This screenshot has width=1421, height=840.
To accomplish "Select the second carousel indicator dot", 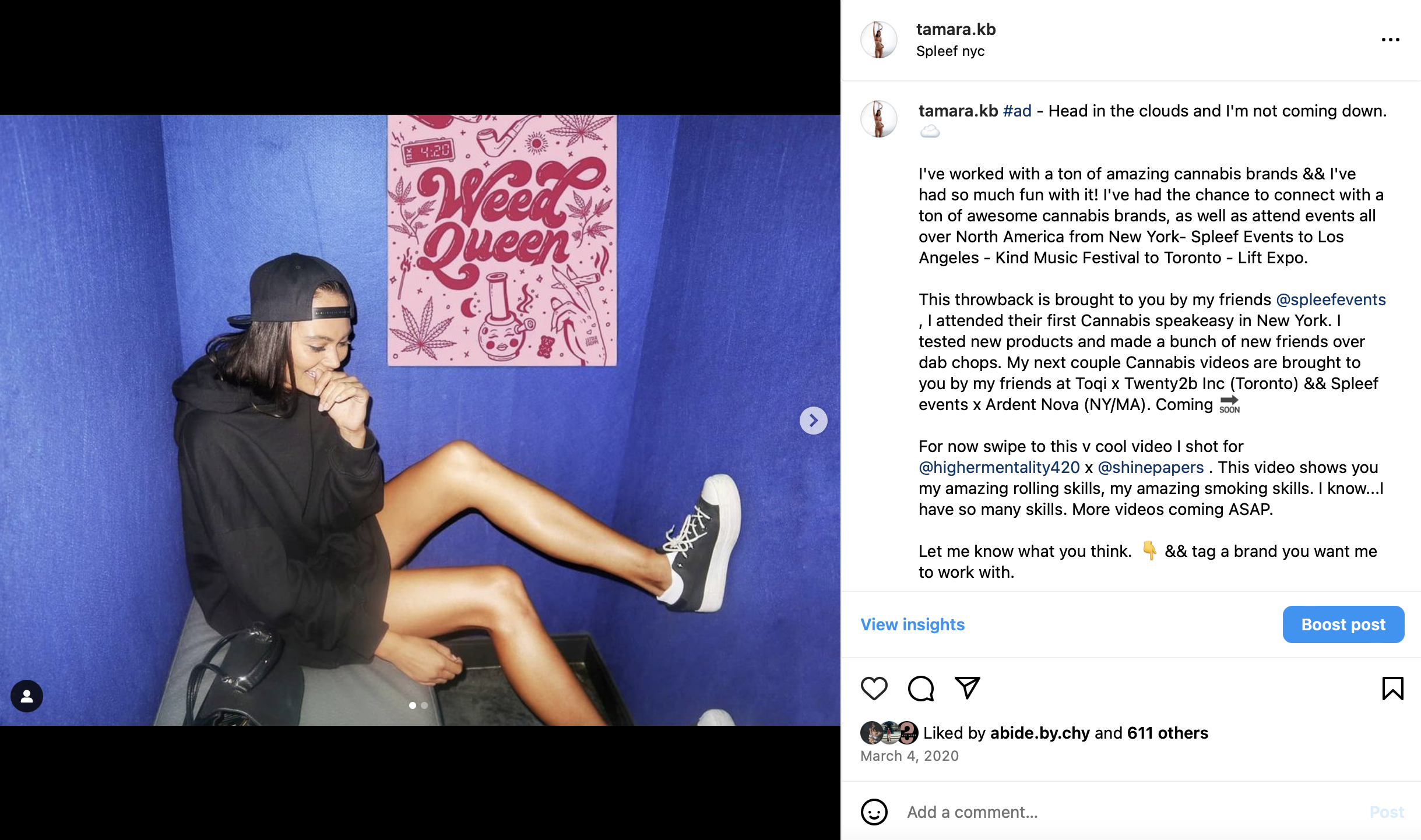I will tap(424, 705).
